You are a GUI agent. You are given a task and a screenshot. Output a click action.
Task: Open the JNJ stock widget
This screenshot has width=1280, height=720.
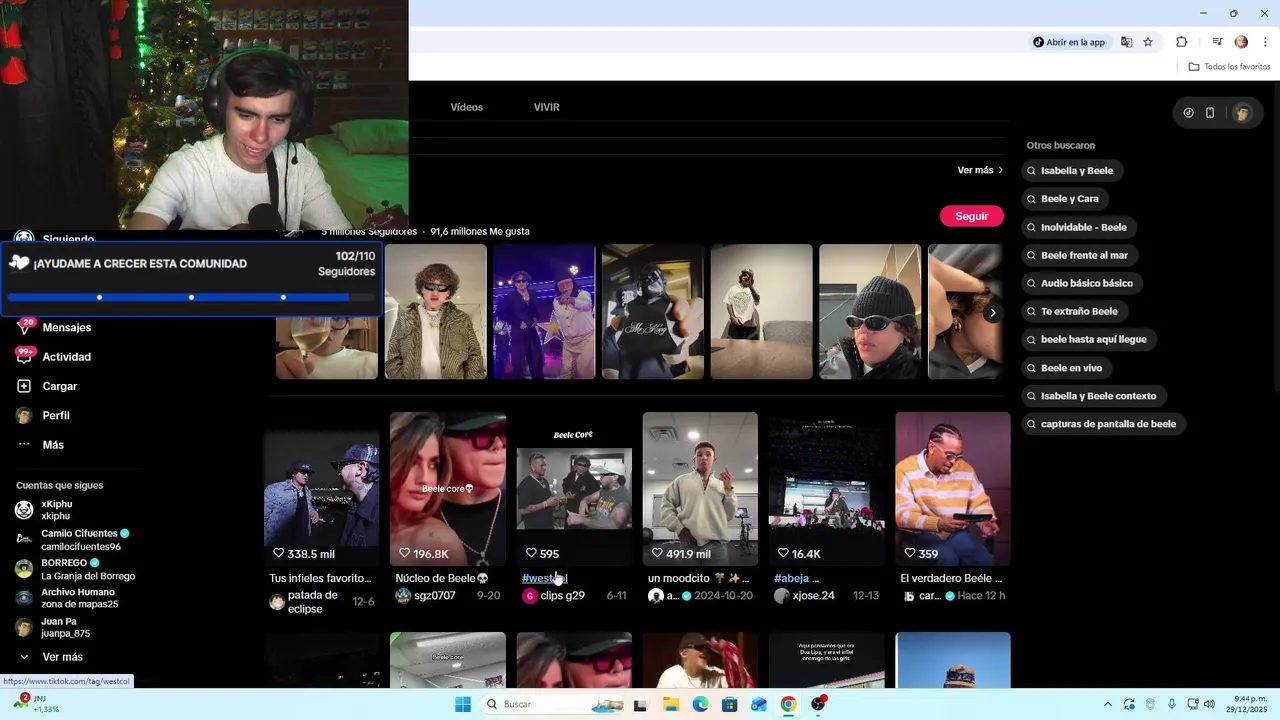tap(35, 703)
